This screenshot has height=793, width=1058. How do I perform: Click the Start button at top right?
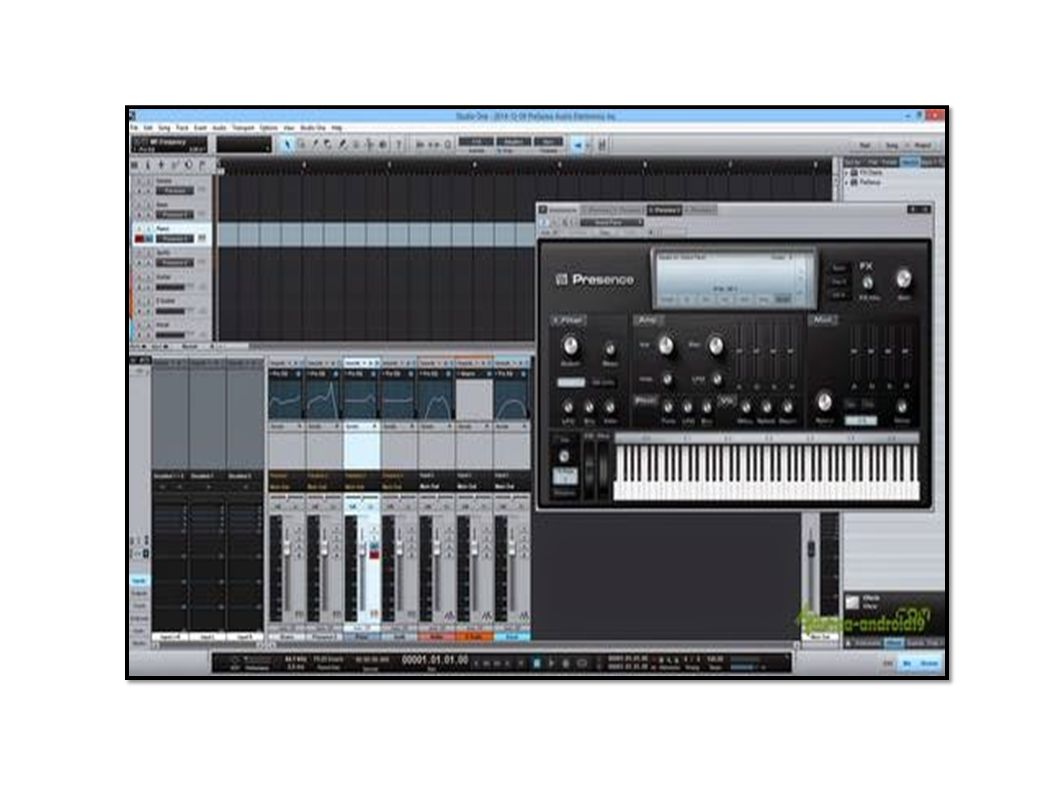point(864,145)
